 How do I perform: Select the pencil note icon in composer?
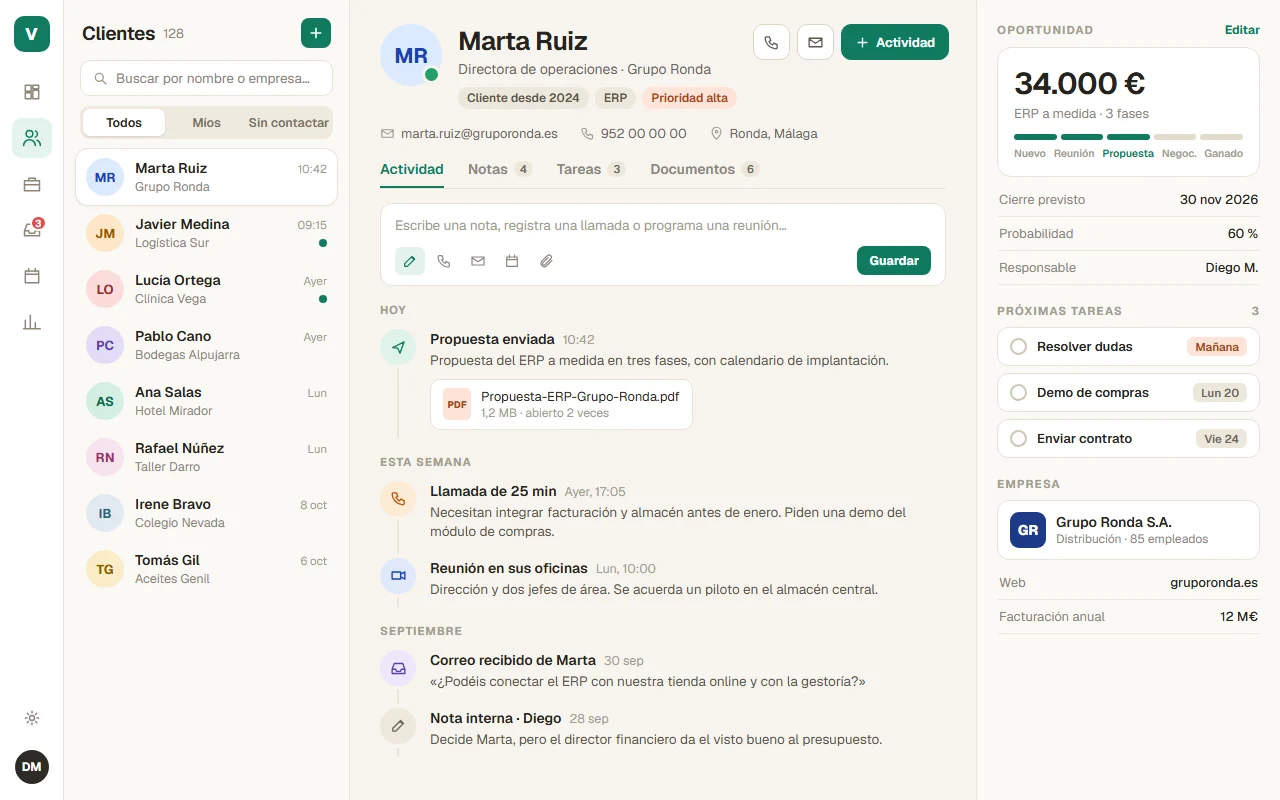point(410,261)
